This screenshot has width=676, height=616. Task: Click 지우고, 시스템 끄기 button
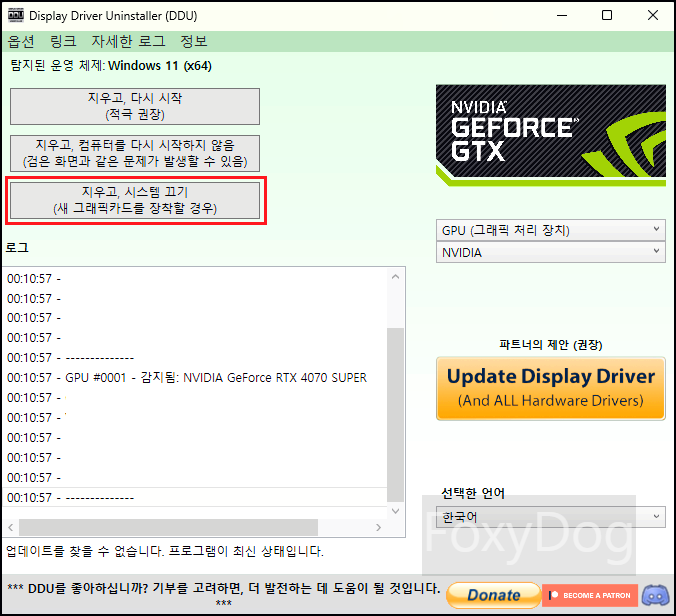pos(135,200)
